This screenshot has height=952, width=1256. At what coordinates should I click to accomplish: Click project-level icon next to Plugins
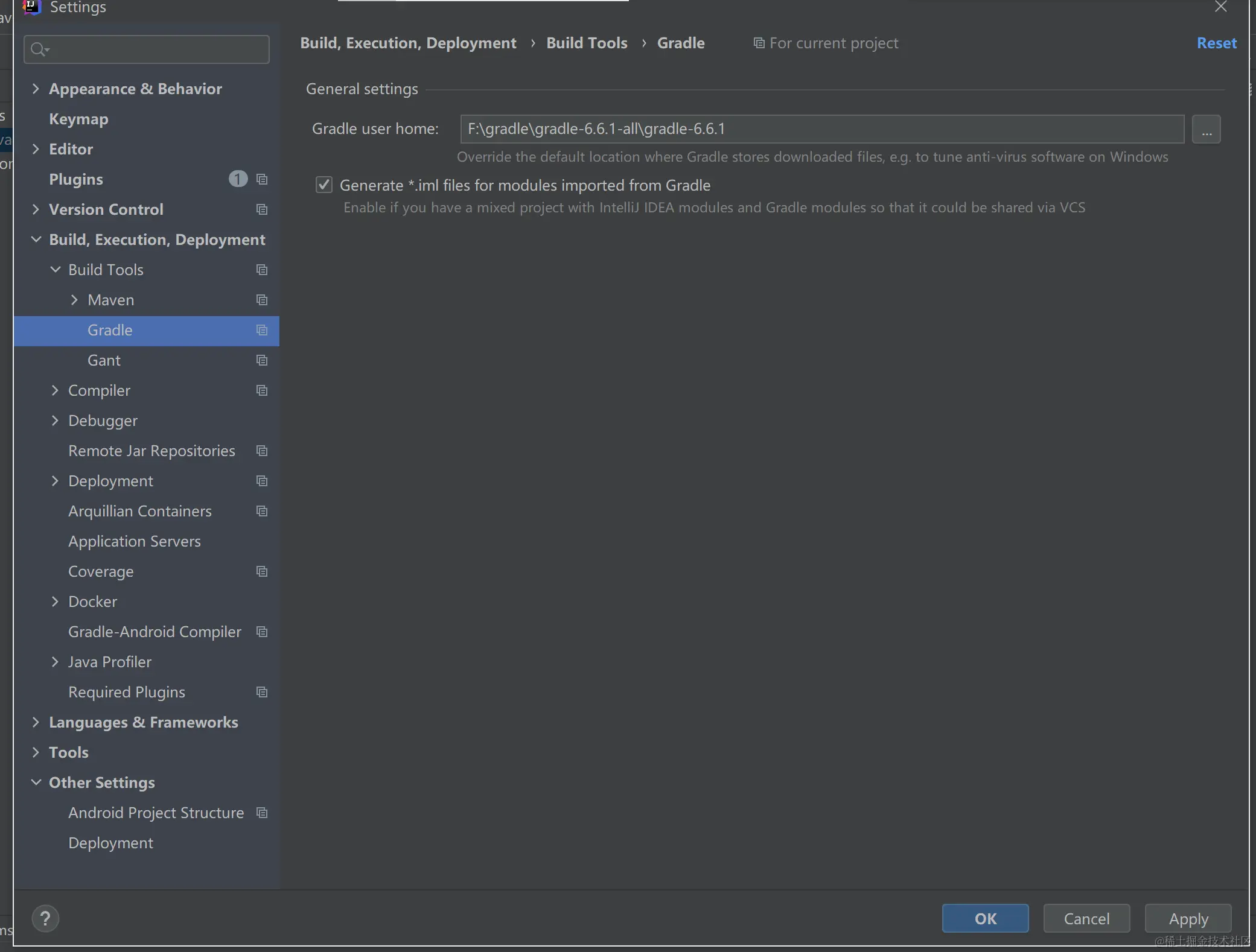click(x=262, y=179)
